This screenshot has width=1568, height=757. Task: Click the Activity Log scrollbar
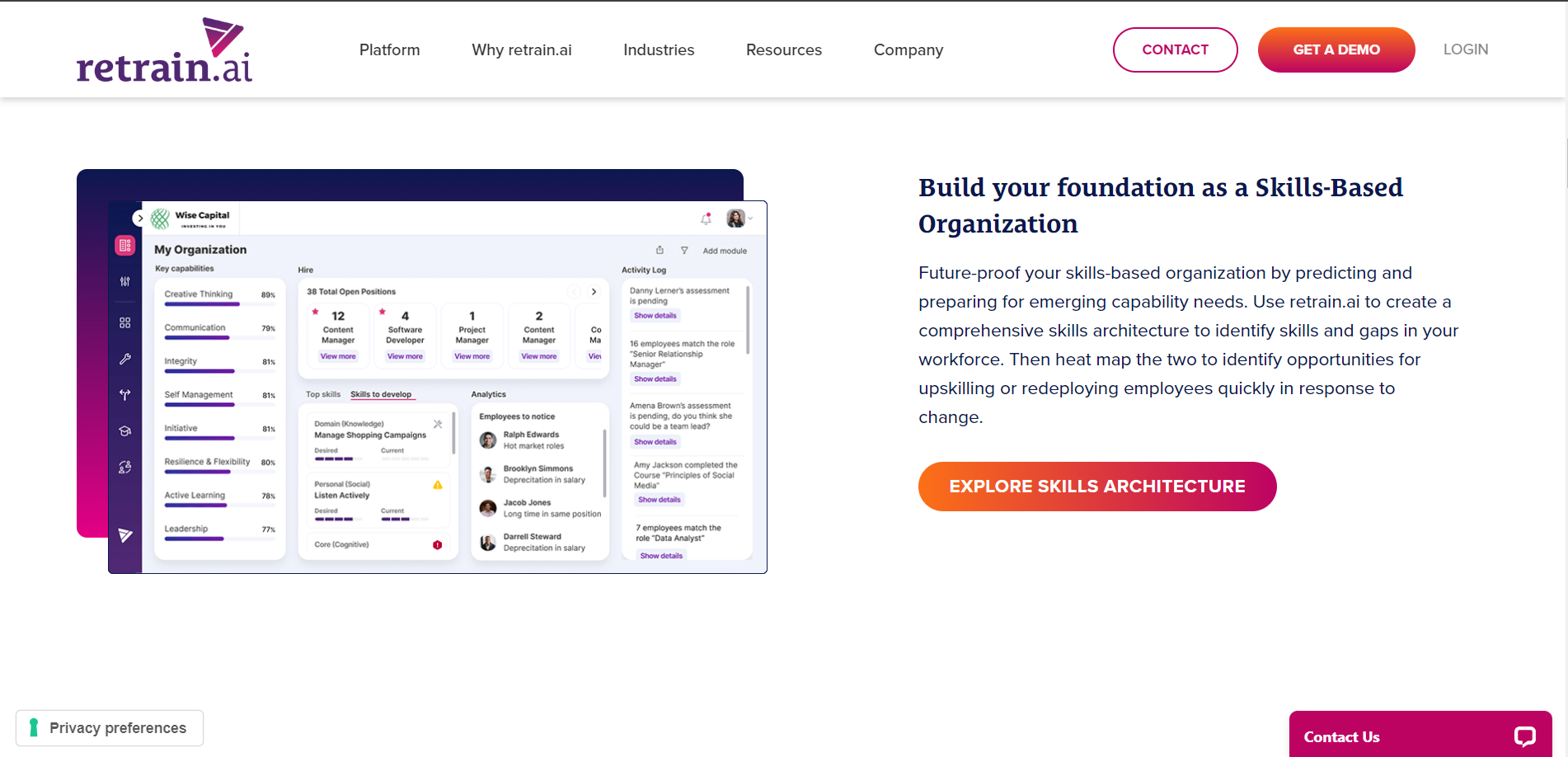click(x=748, y=319)
